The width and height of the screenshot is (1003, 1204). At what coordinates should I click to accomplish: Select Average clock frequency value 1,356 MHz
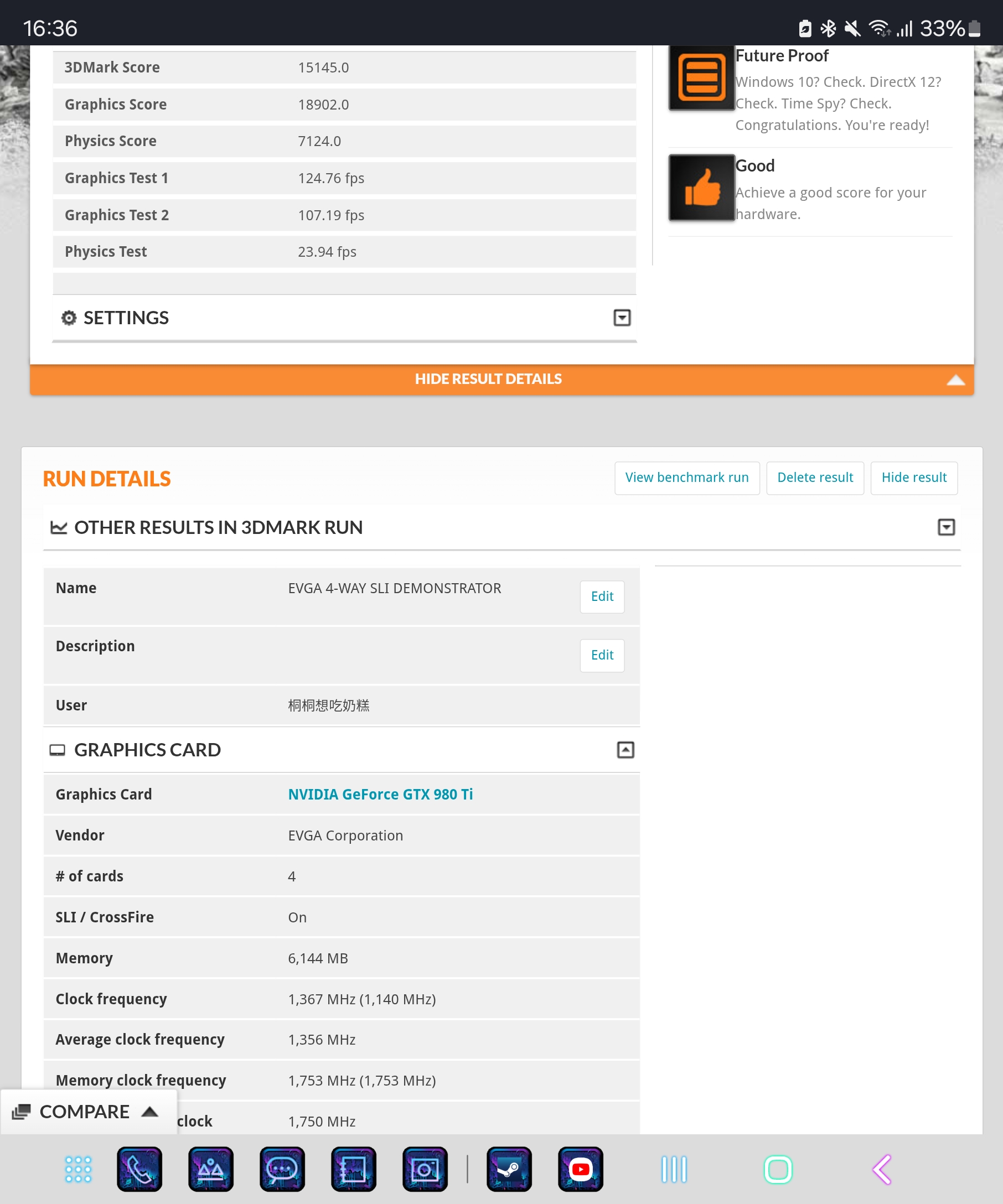coord(322,1040)
